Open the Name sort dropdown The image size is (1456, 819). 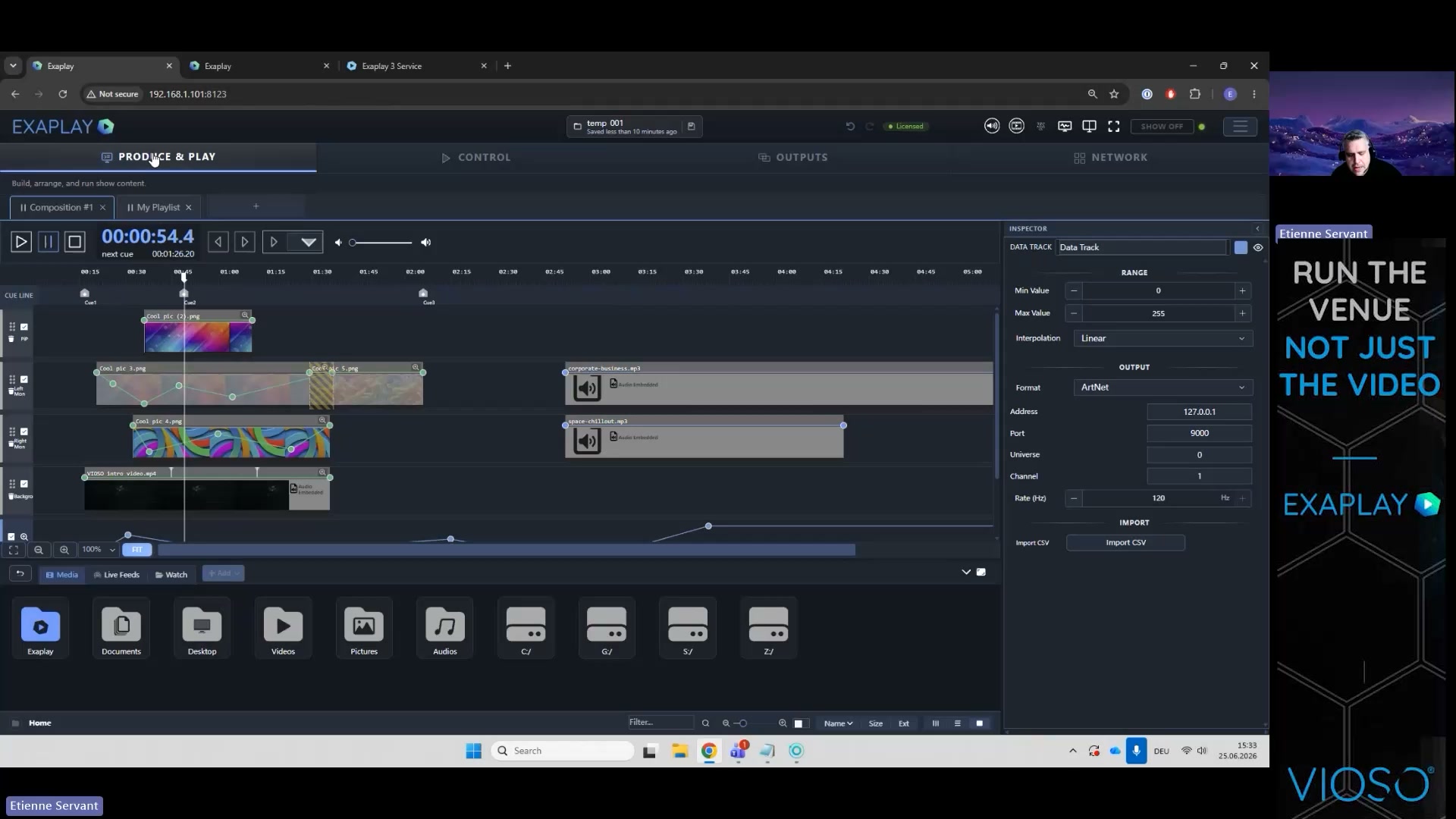(x=838, y=723)
